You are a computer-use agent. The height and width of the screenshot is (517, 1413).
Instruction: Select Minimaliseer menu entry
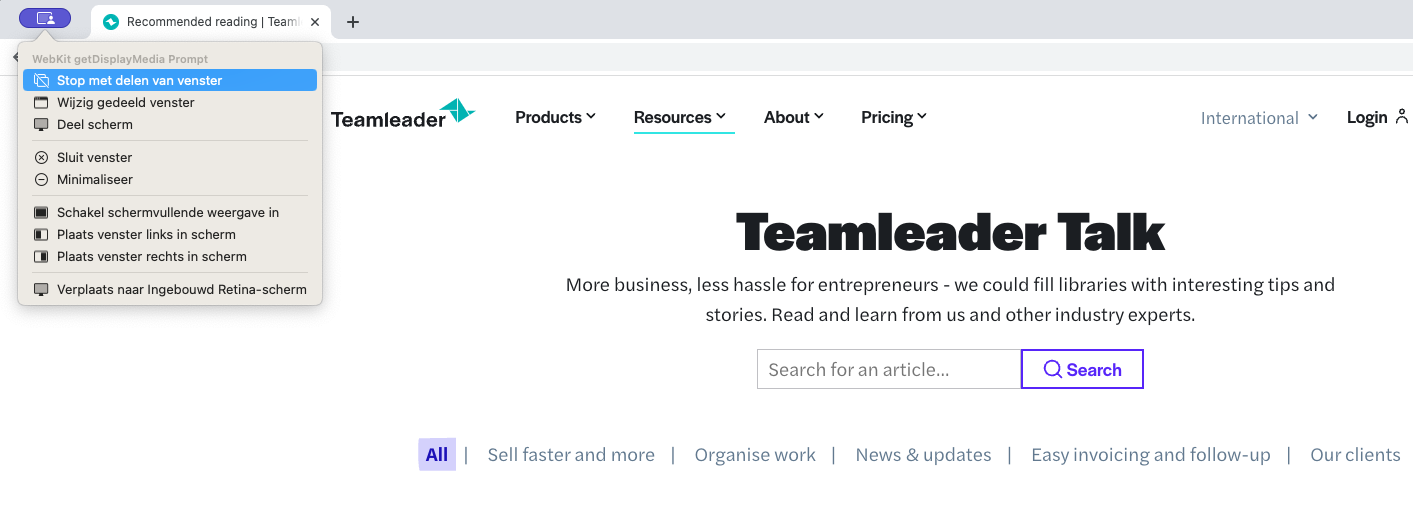[170, 179]
